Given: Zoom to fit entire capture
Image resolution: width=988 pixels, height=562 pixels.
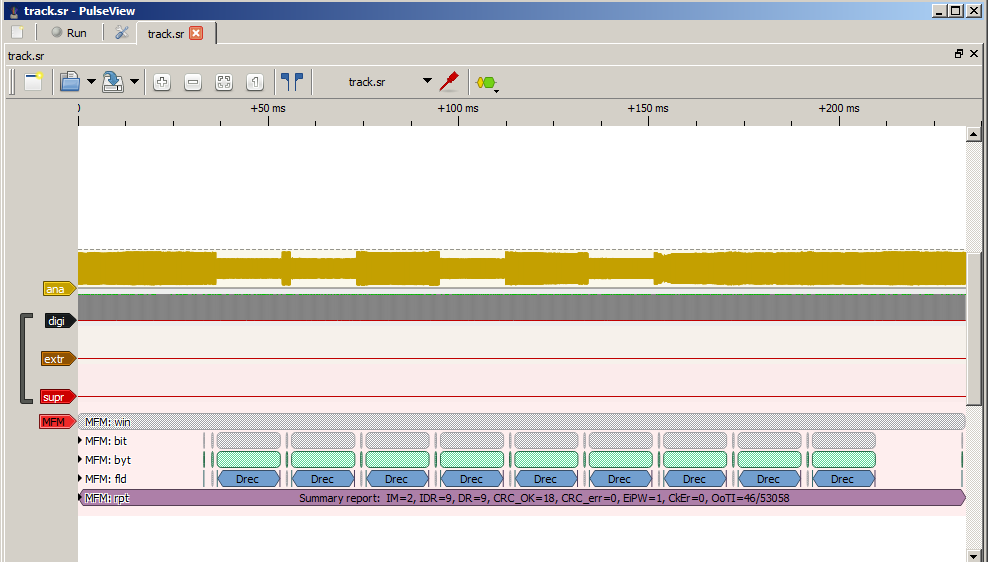Looking at the screenshot, I should click(224, 82).
